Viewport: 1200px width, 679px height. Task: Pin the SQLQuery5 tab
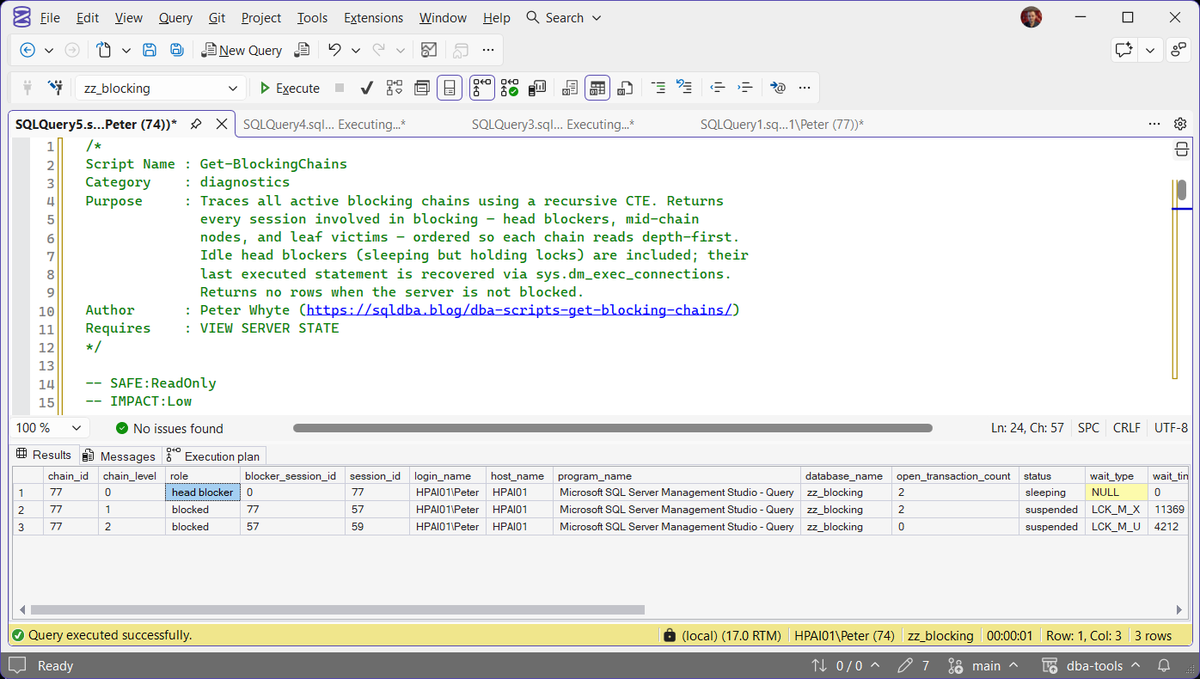click(x=196, y=124)
